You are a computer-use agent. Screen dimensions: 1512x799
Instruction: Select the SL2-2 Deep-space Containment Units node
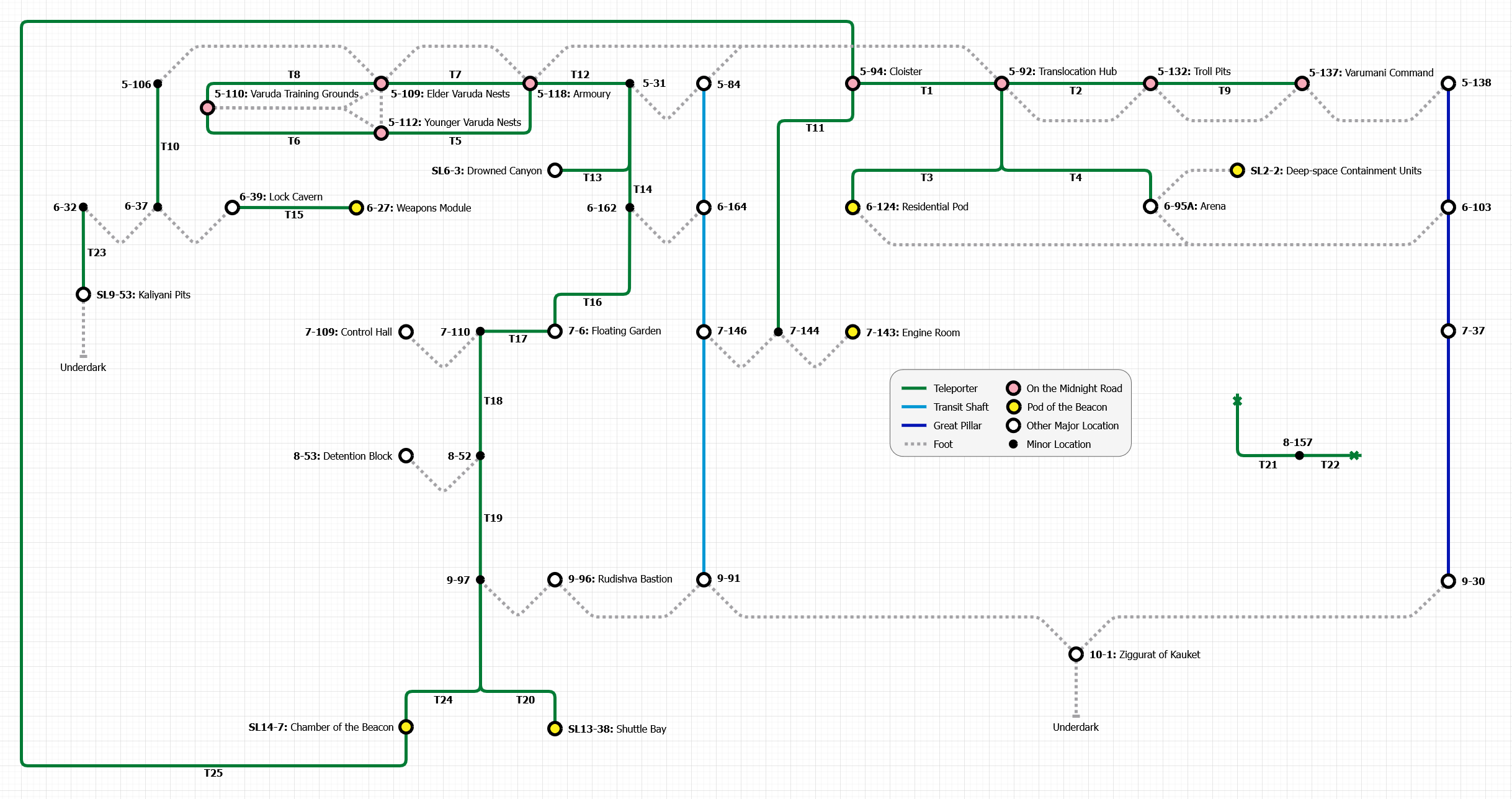(x=1237, y=170)
